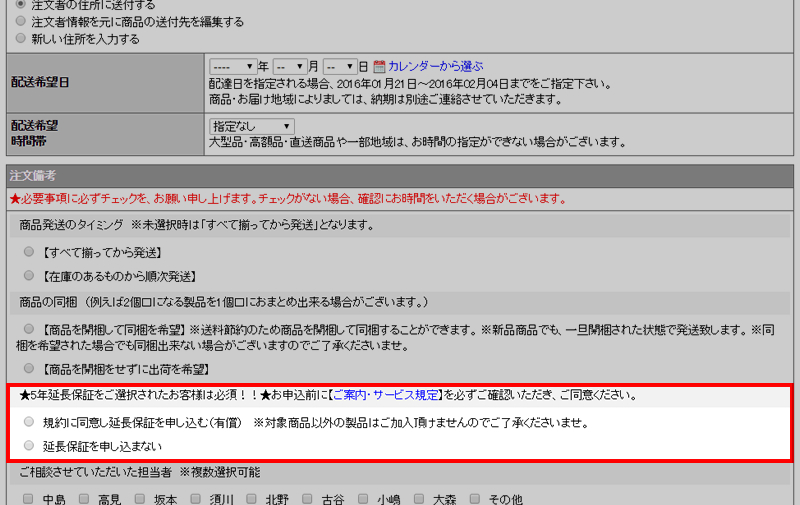Check the 中島 staff checkbox

click(x=29, y=498)
